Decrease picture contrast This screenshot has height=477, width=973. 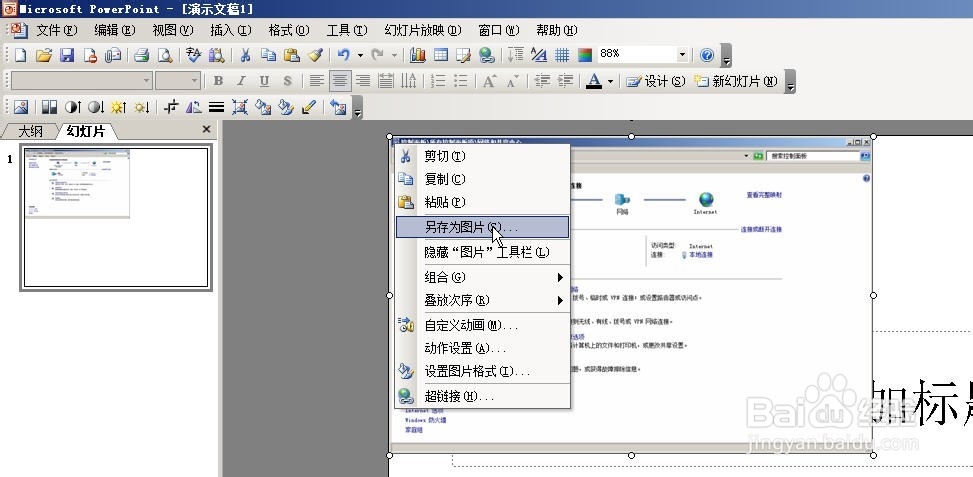pos(96,107)
